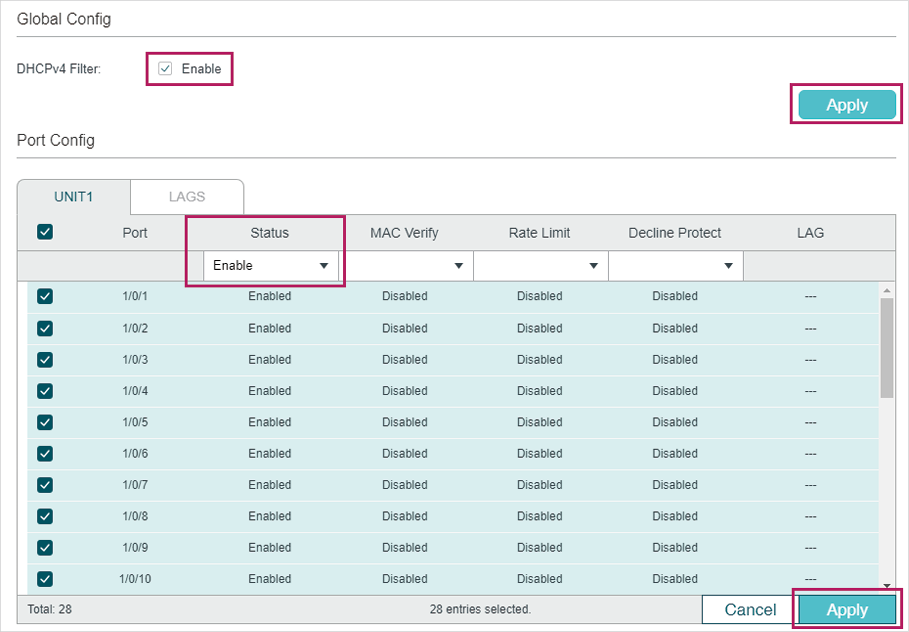Uncheck the checkbox for port 1/0/10
This screenshot has width=909, height=632.
[45, 579]
